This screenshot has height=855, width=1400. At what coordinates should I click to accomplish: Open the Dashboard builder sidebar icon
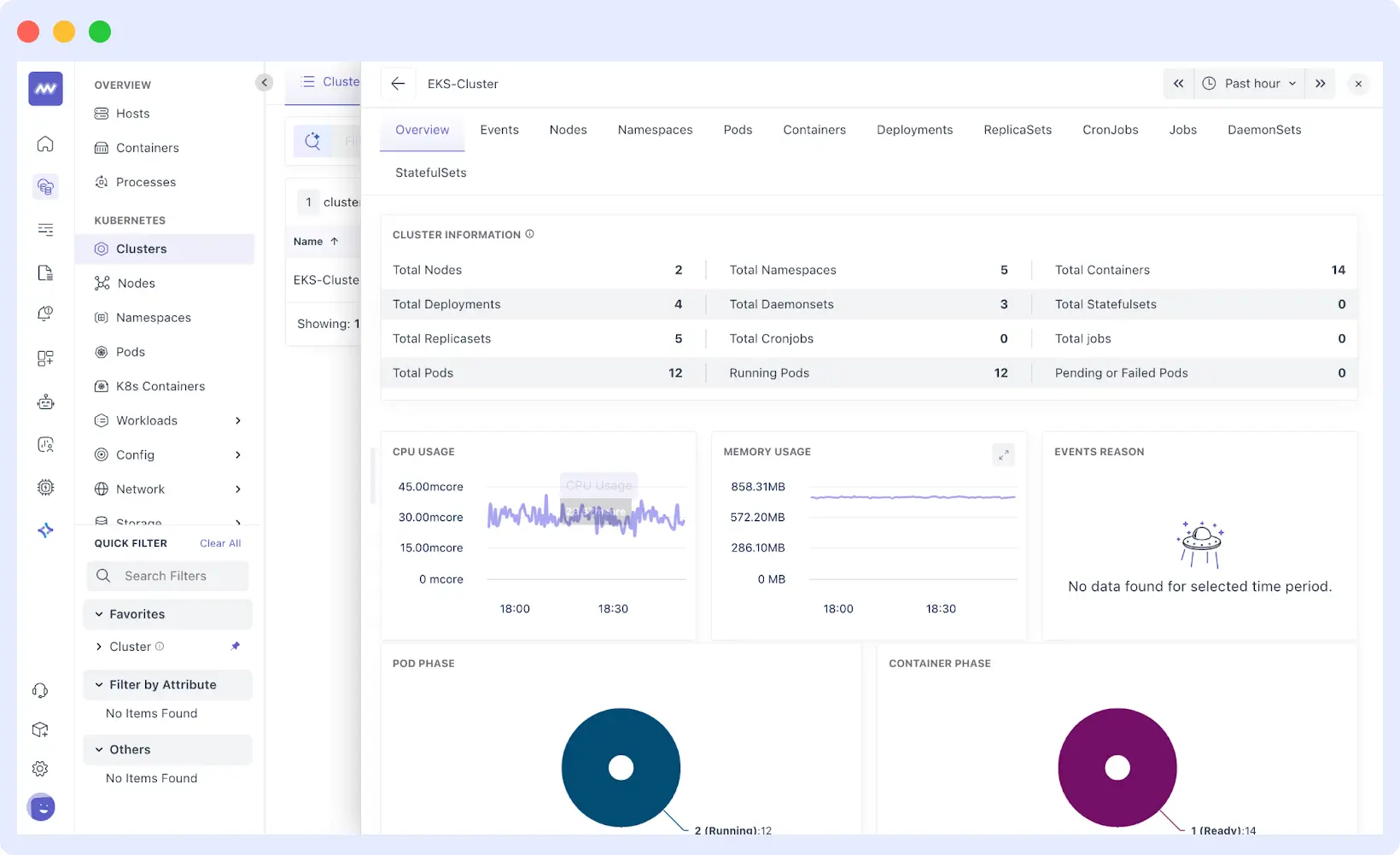[x=44, y=358]
